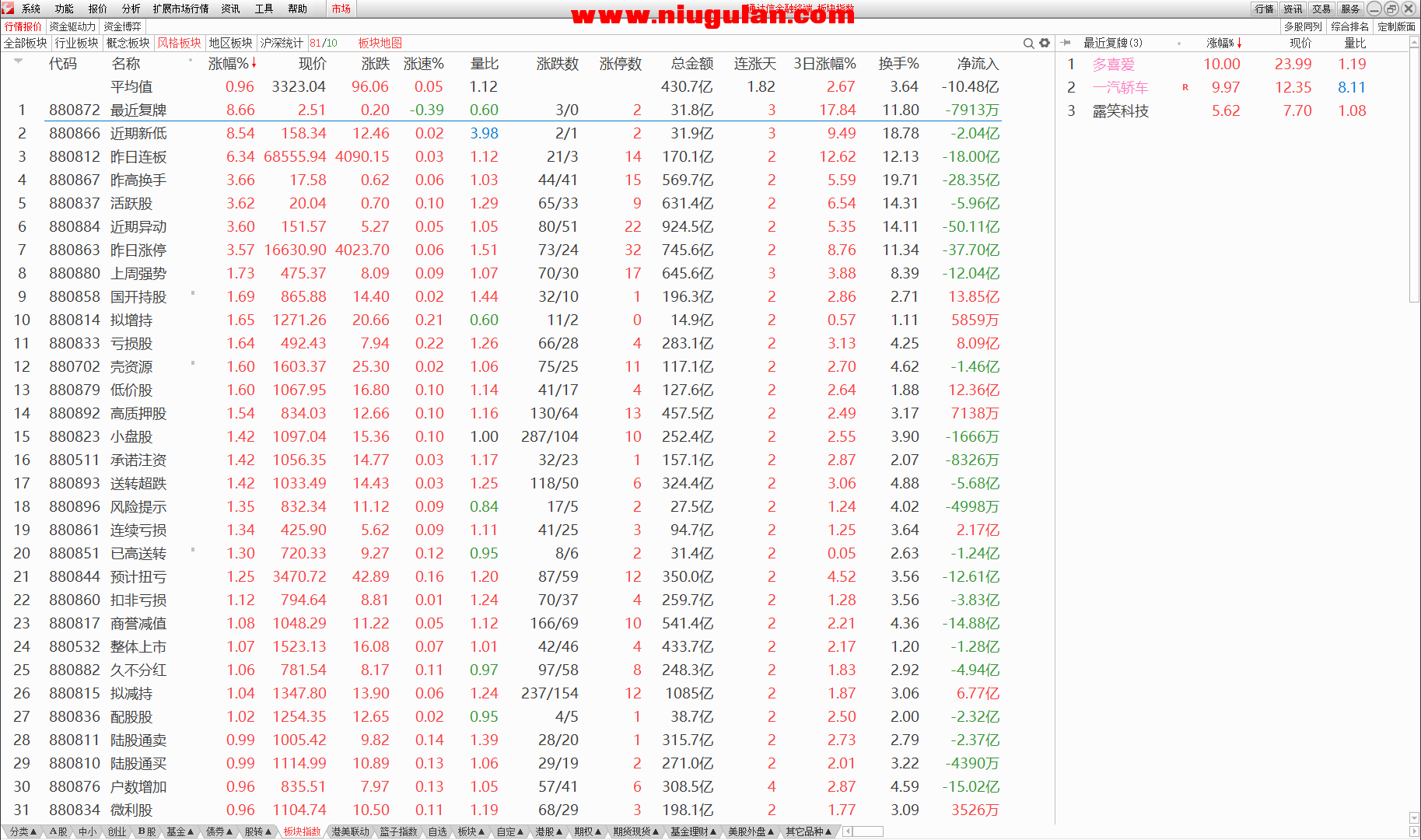The width and height of the screenshot is (1421, 840).
Task: Click the 行情 button at top right
Action: click(x=1265, y=9)
